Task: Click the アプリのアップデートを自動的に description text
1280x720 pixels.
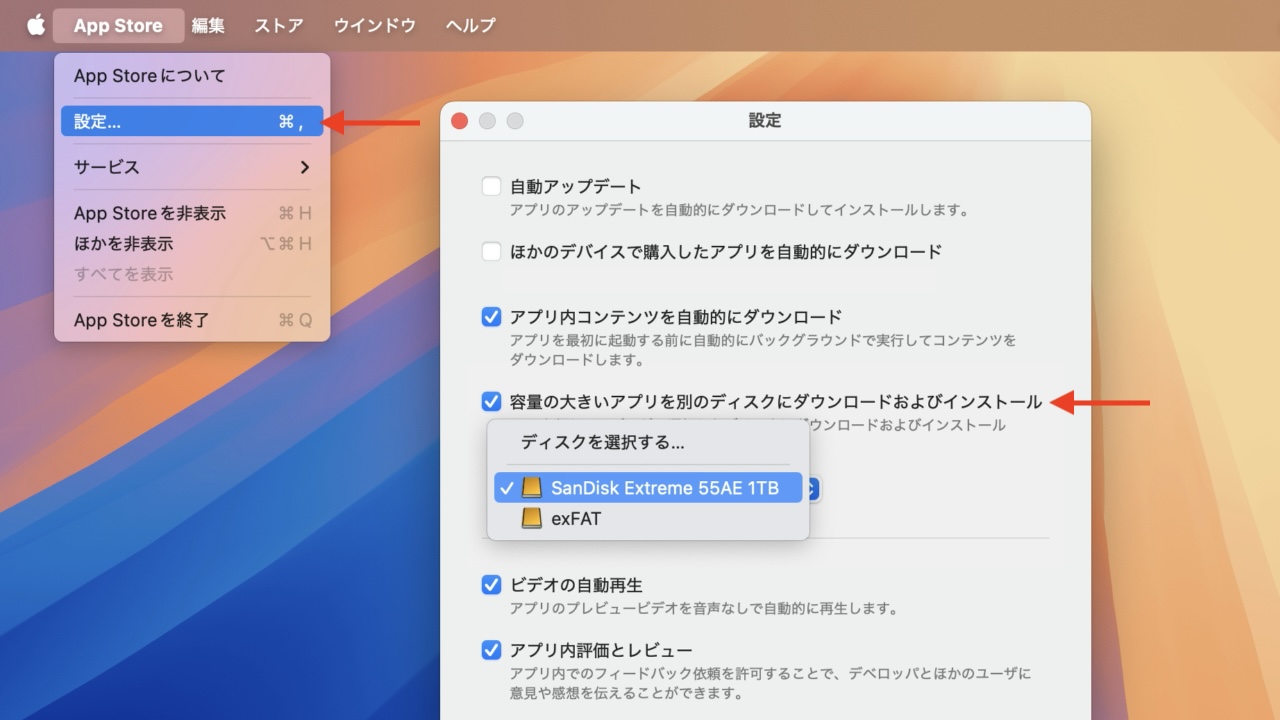Action: click(x=739, y=210)
